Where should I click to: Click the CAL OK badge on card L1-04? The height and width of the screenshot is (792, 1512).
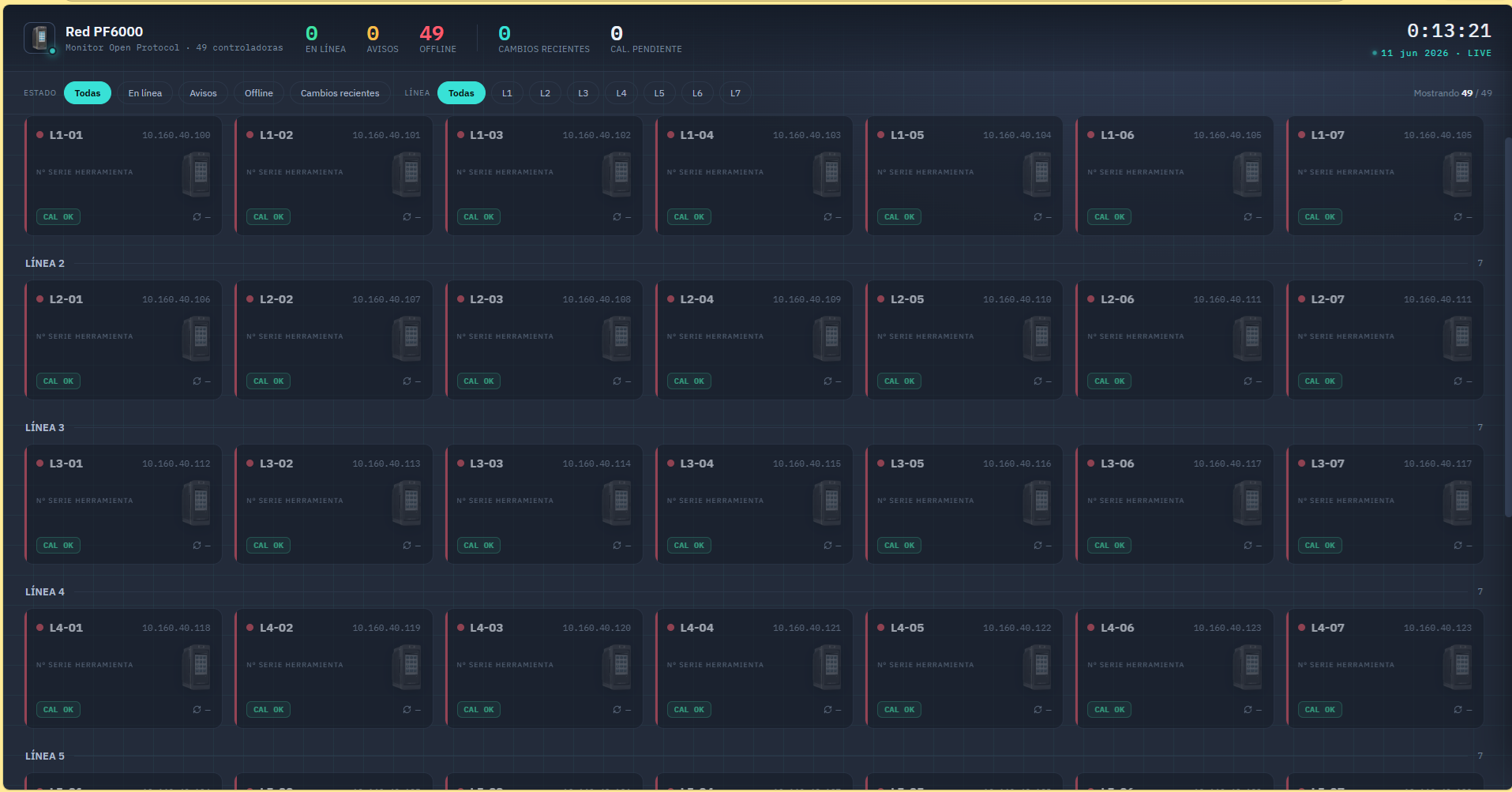[689, 216]
